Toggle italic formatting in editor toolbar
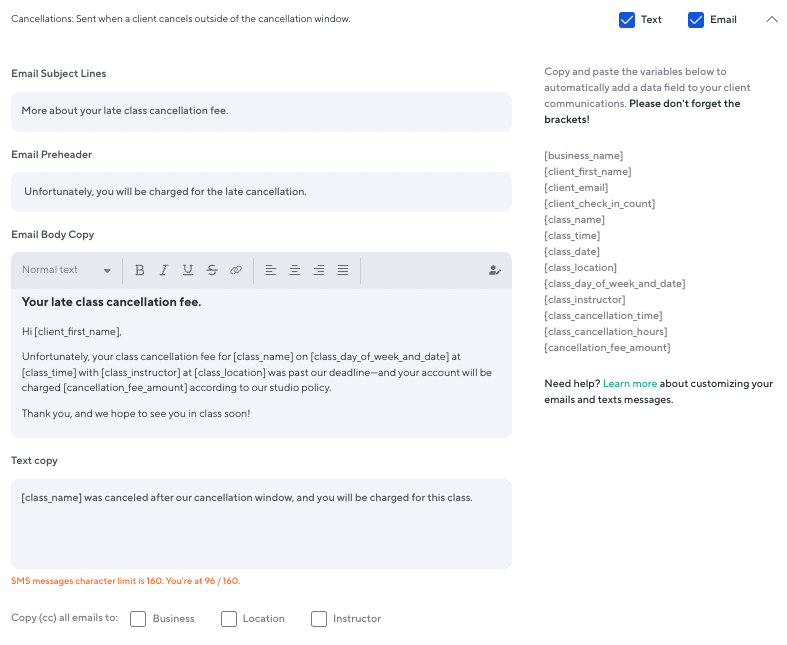Screen dimensions: 787x645 pos(164,270)
